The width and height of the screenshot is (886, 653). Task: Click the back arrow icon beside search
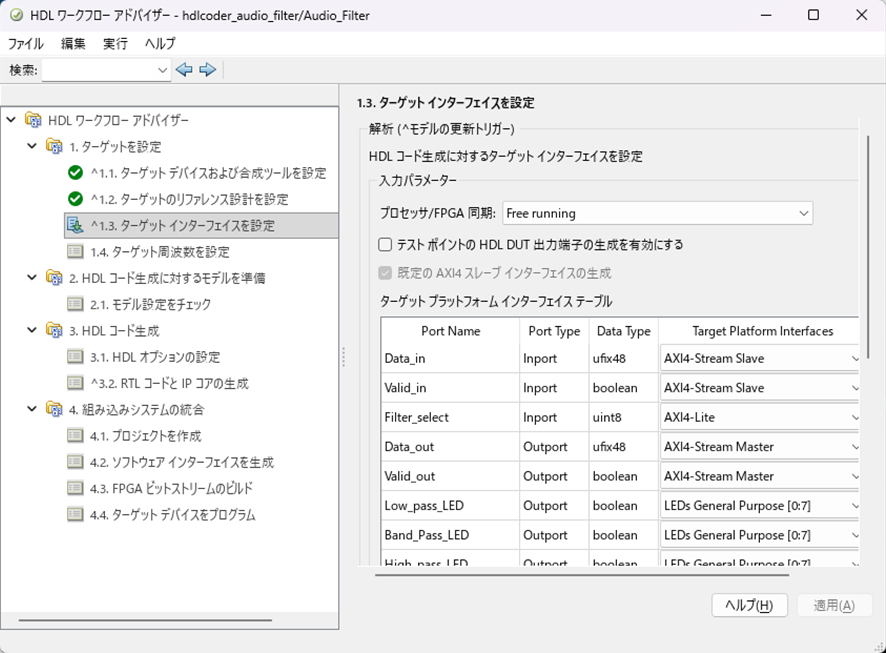point(184,70)
